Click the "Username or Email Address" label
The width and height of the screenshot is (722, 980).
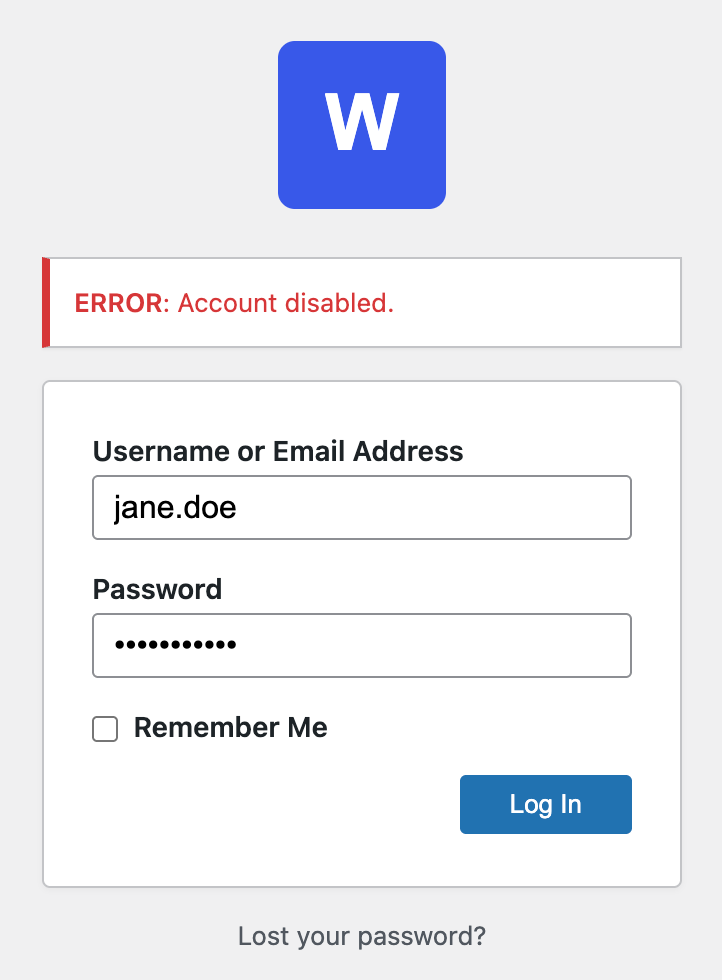tap(278, 451)
